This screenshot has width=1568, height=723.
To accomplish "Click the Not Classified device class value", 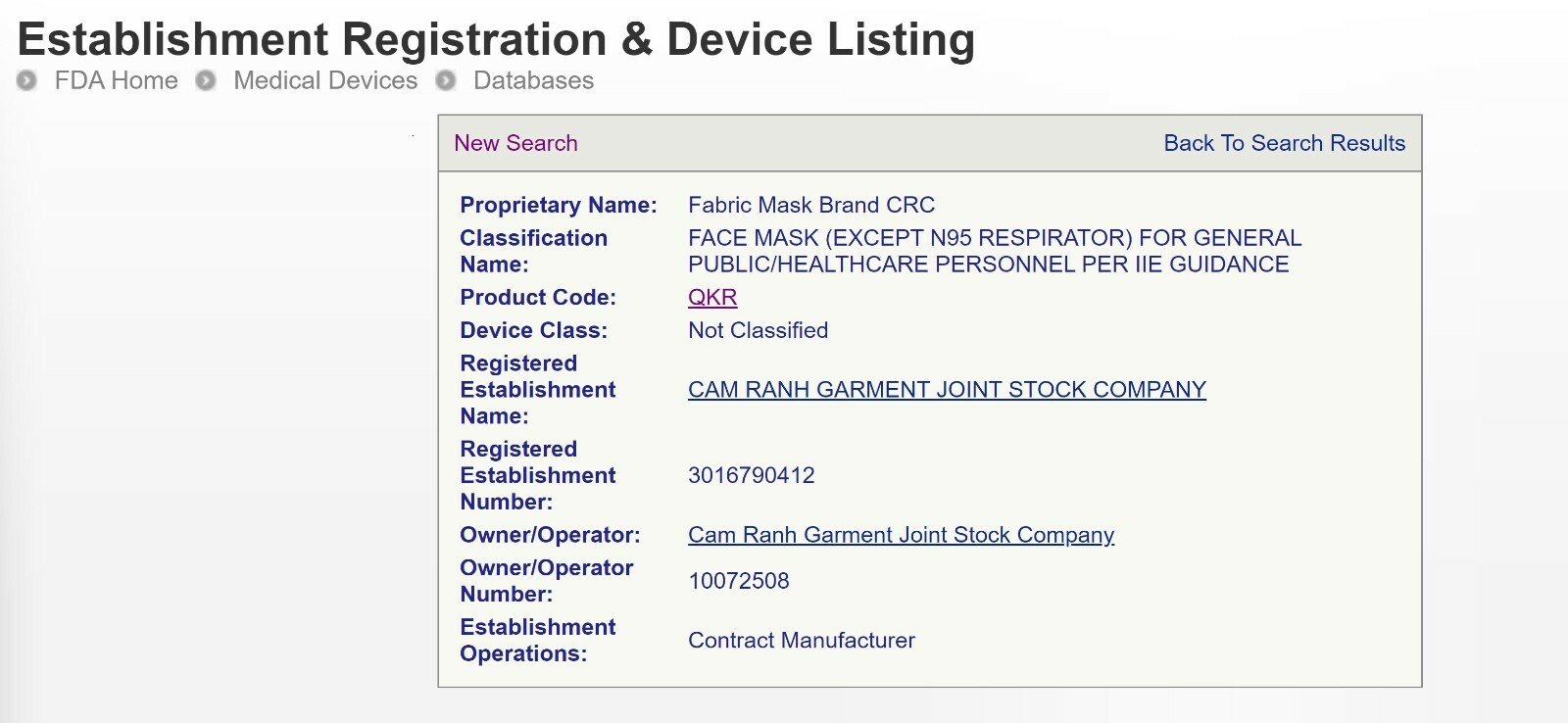I will pos(758,330).
